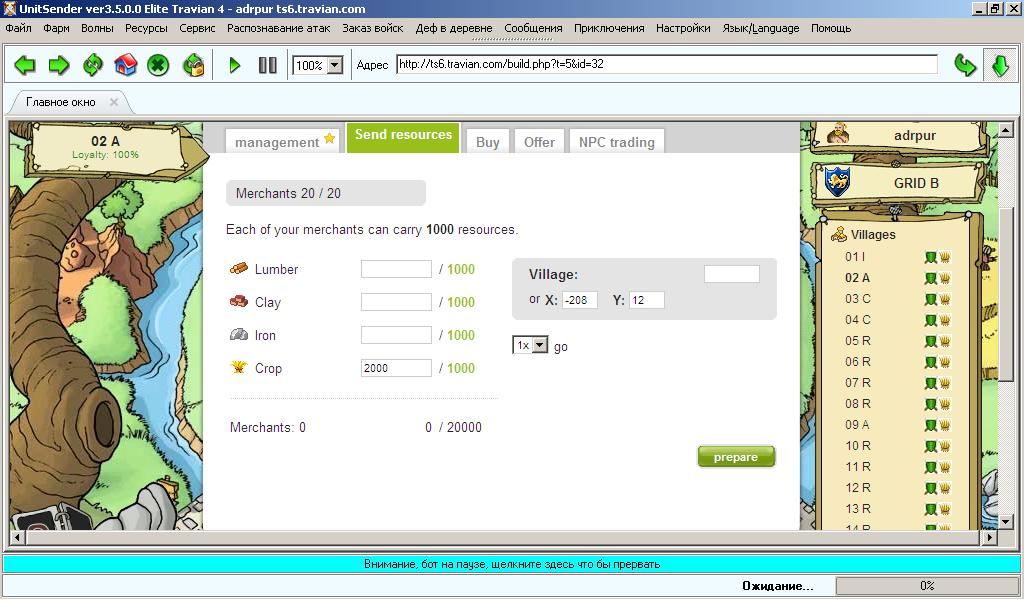The image size is (1024, 600).
Task: Open the Файл menu
Action: pos(18,28)
